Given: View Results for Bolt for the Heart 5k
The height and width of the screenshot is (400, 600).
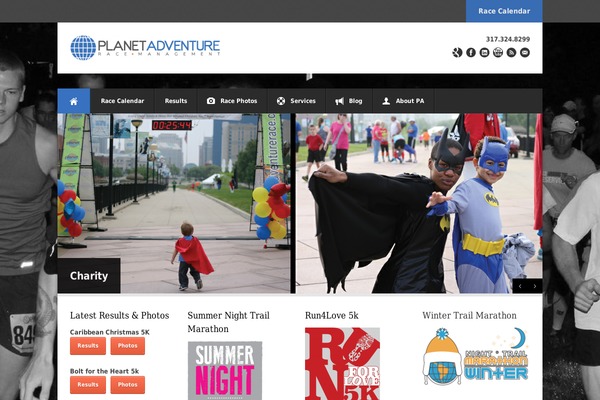Looking at the screenshot, I should click(x=88, y=385).
